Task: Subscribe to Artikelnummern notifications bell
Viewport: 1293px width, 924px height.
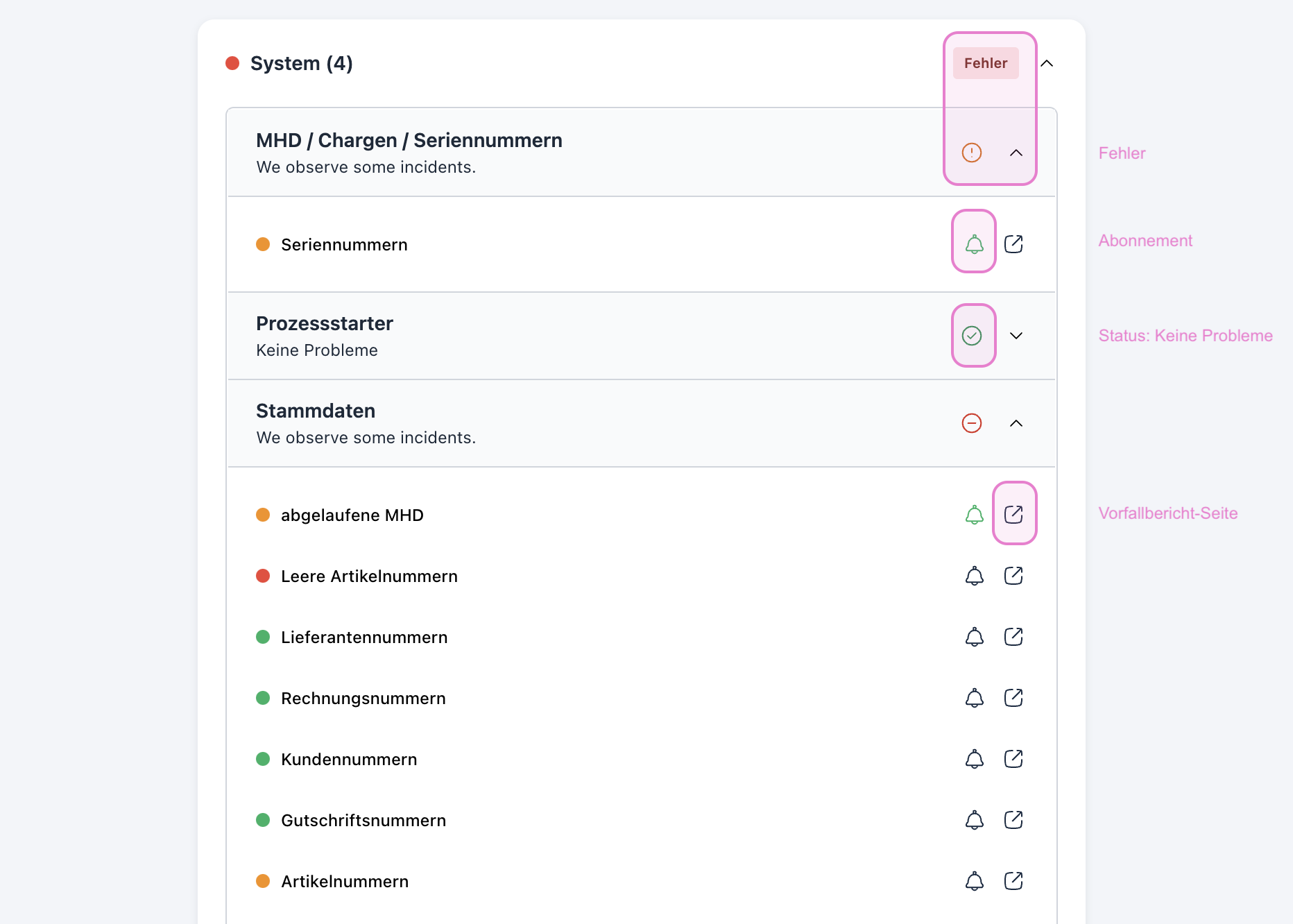Action: 974,881
